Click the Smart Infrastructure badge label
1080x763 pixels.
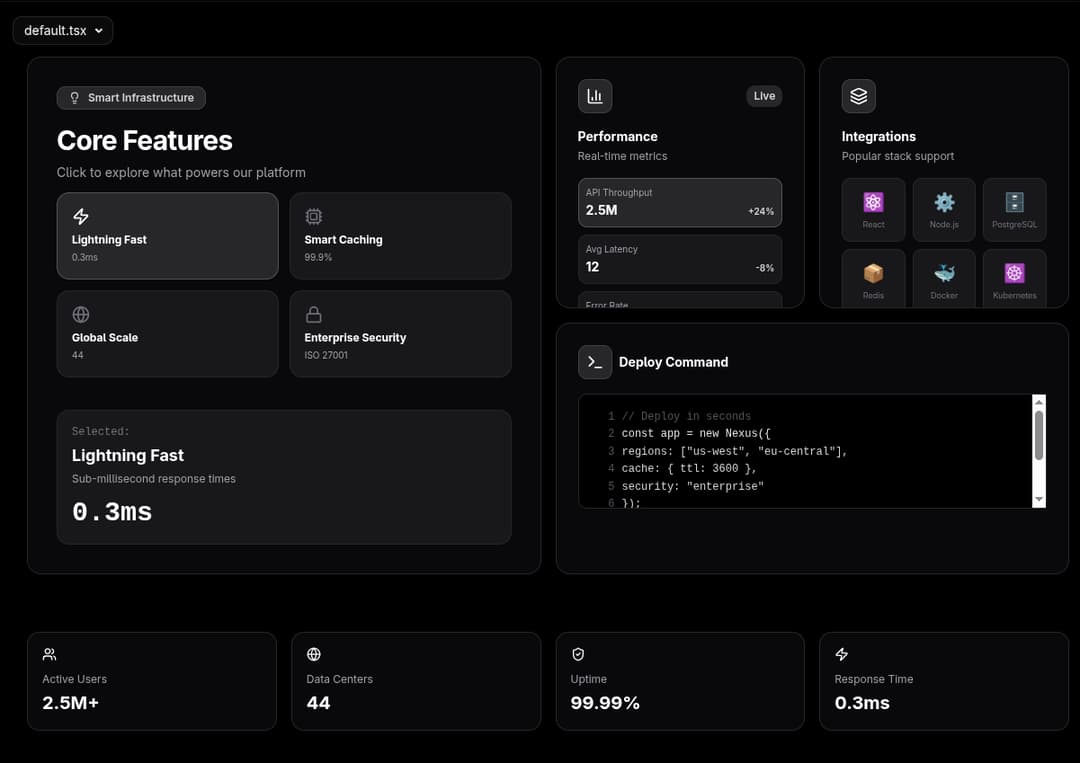point(141,98)
